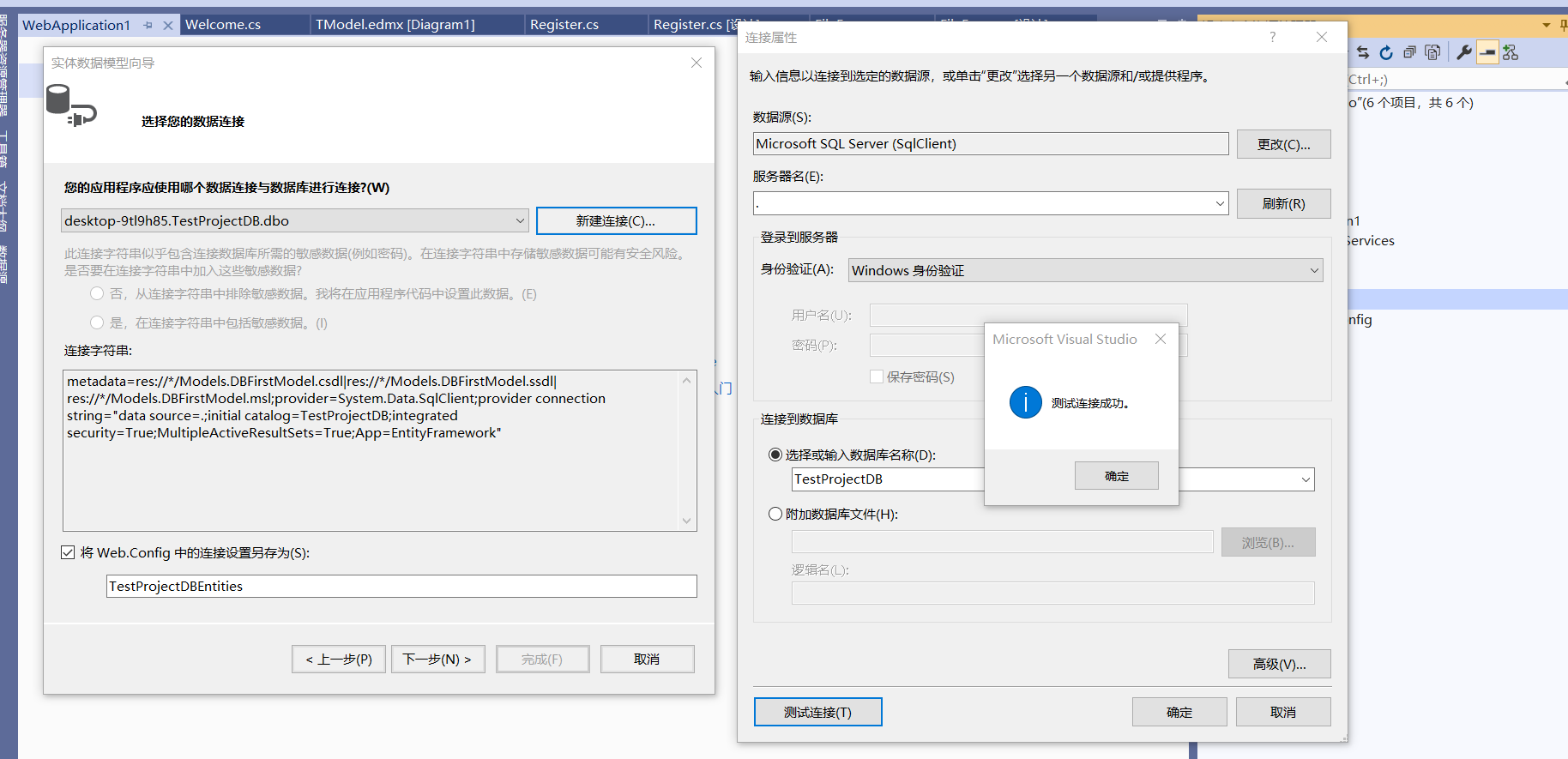Choose the select or enter database name option
This screenshot has height=759, width=1568.
(x=775, y=455)
